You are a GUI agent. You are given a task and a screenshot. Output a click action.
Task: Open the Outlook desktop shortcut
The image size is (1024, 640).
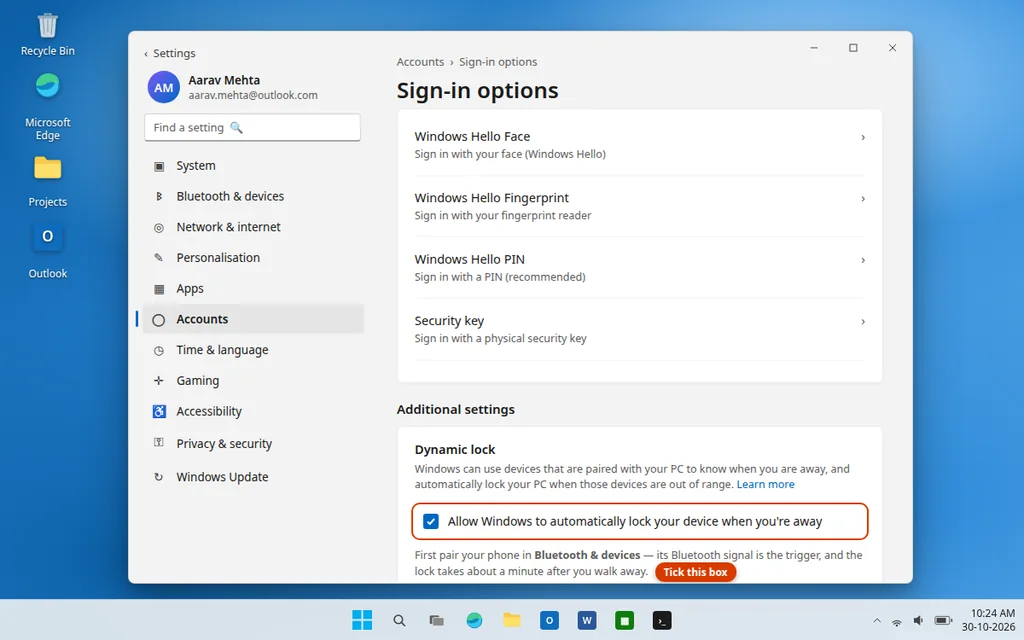pos(48,251)
